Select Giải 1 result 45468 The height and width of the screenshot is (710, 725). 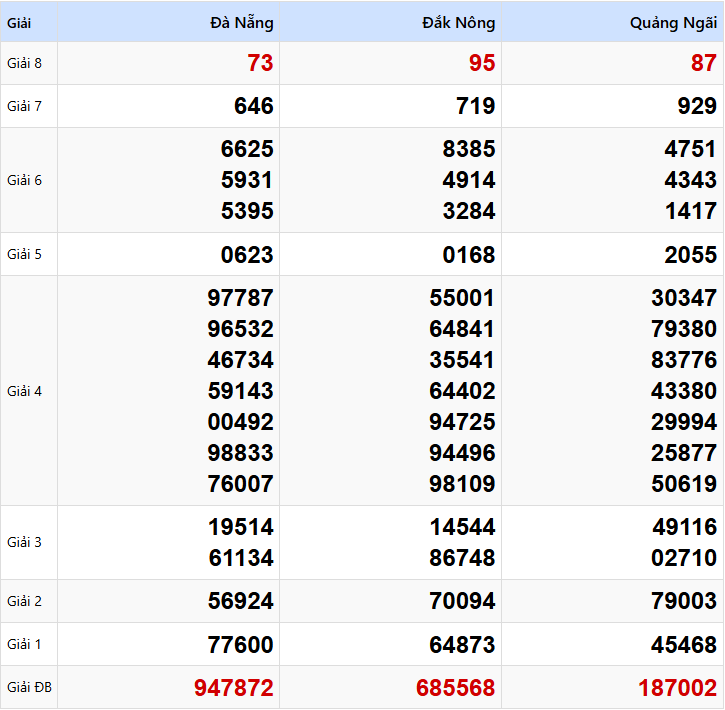tap(684, 644)
